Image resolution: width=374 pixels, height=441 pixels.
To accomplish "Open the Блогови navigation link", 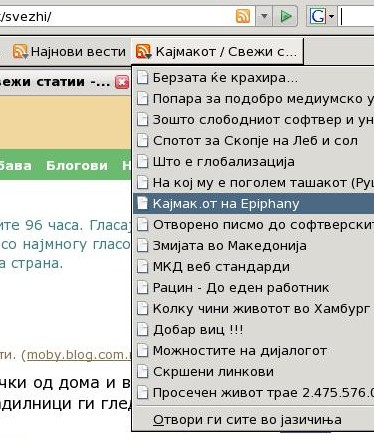I will coord(77,166).
